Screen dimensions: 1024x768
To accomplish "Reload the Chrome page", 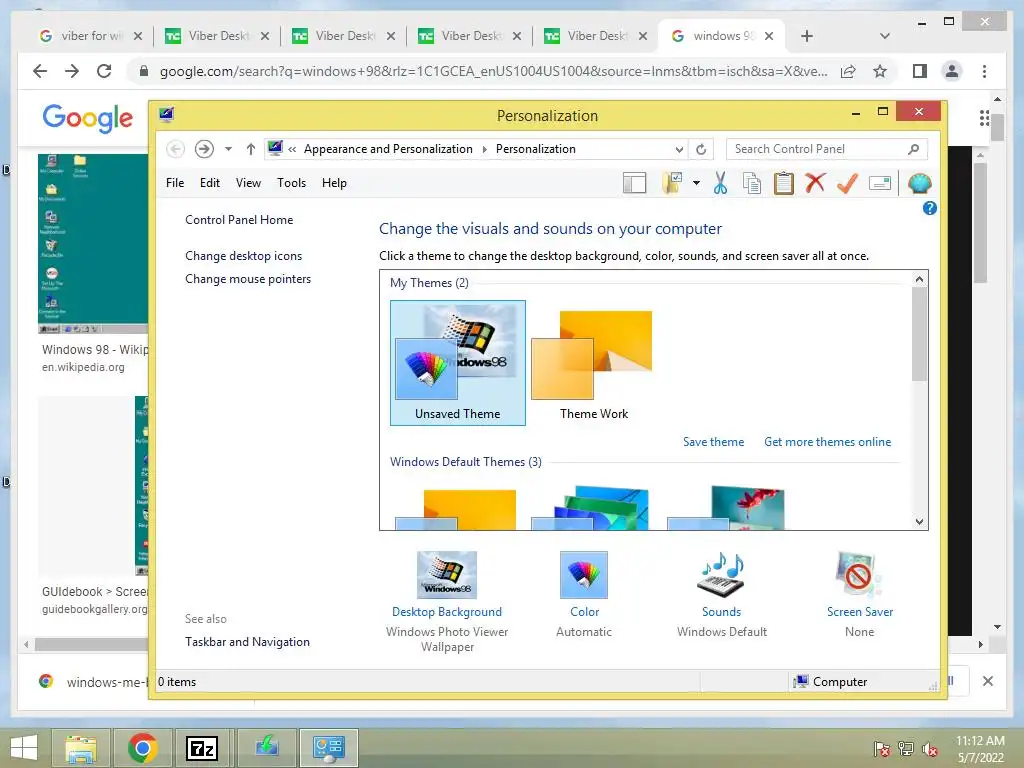I will tap(104, 71).
